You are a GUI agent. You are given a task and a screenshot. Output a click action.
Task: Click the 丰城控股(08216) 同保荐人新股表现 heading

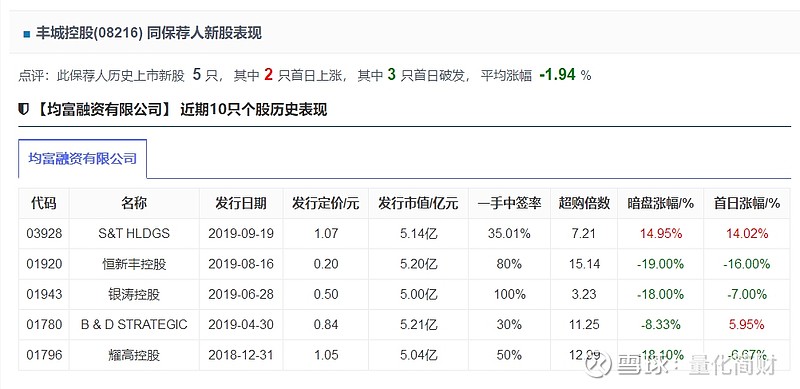148,34
